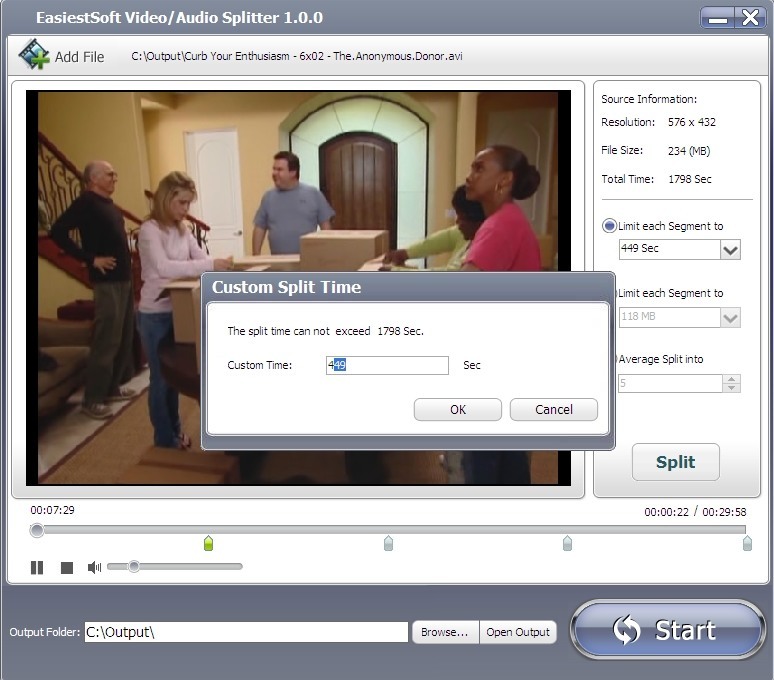This screenshot has width=774, height=680.
Task: Click the playback position slider handle
Action: (37, 530)
